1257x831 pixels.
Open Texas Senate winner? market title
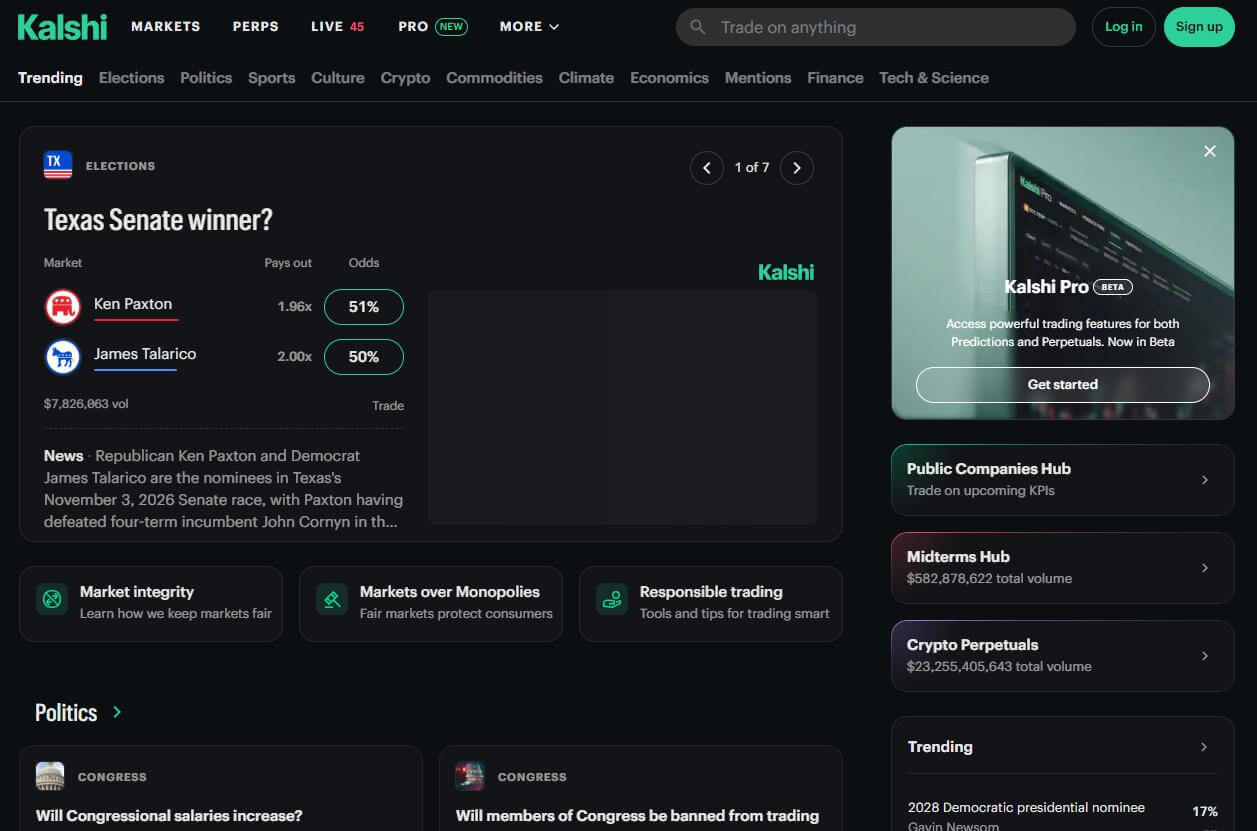click(158, 220)
